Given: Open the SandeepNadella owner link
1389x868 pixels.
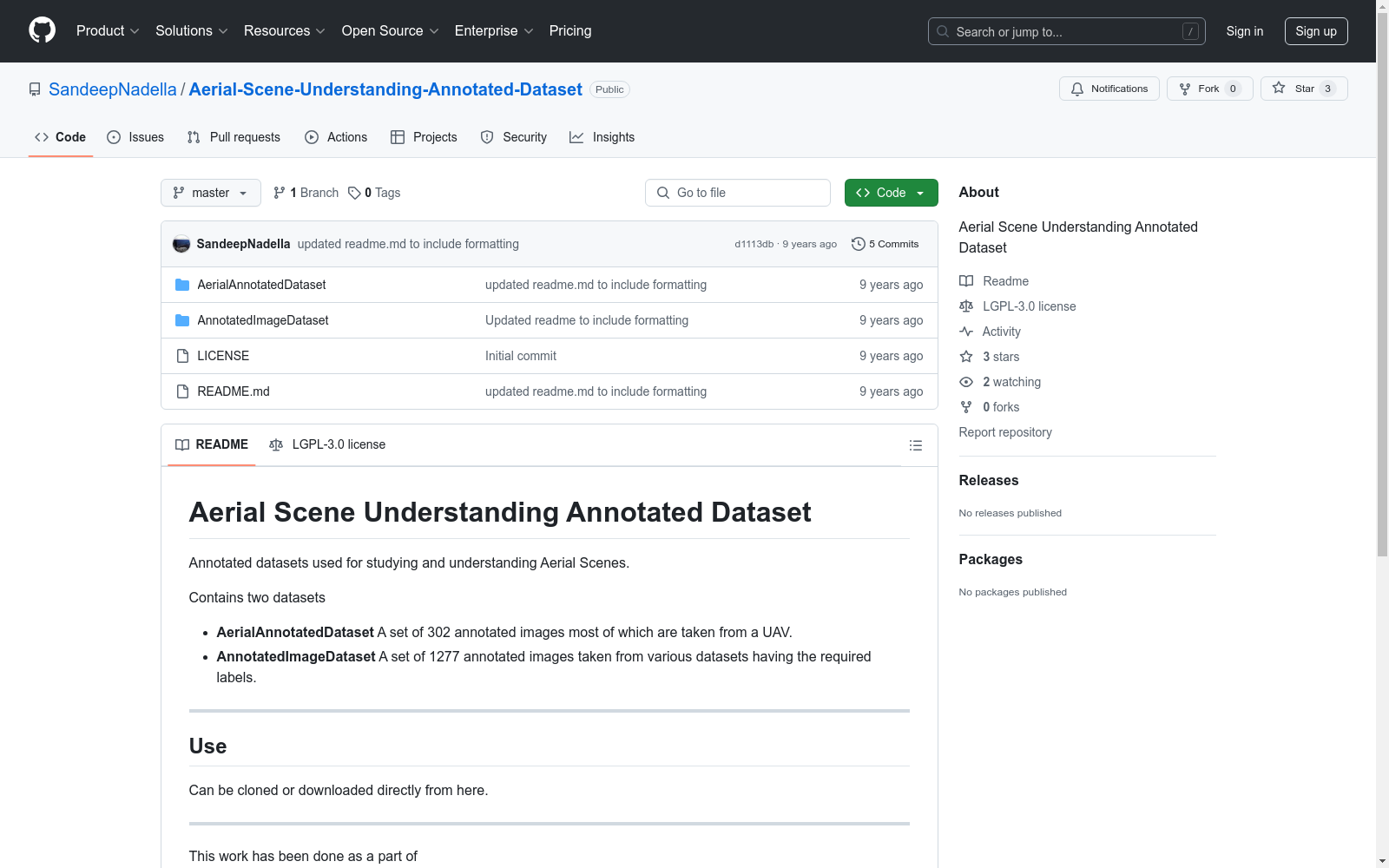Looking at the screenshot, I should click(x=113, y=89).
